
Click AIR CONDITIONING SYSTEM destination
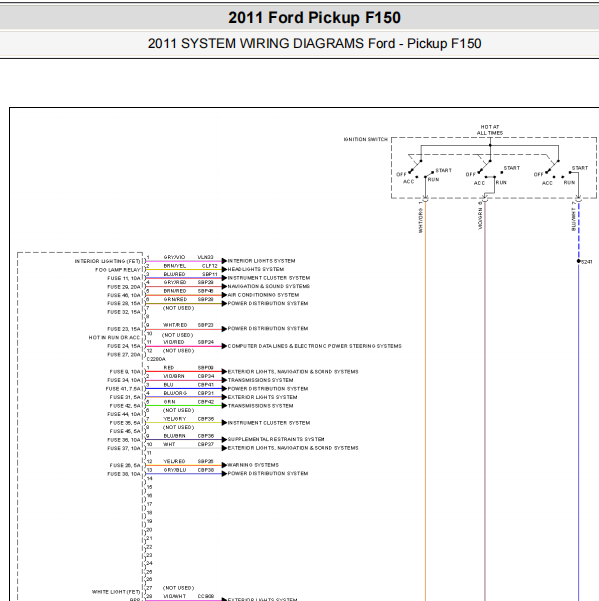tap(263, 295)
